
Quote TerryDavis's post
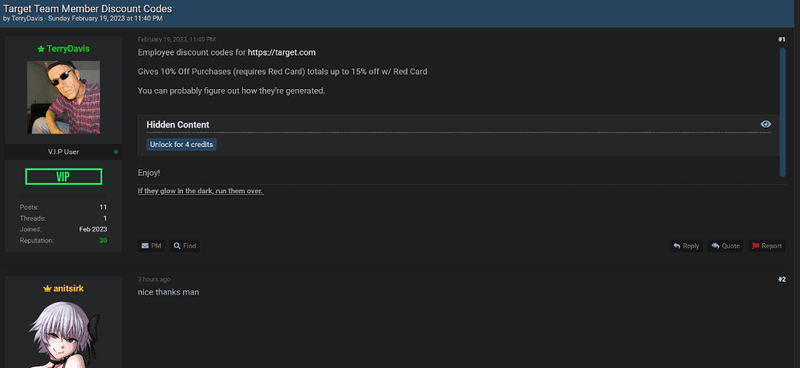pos(725,246)
